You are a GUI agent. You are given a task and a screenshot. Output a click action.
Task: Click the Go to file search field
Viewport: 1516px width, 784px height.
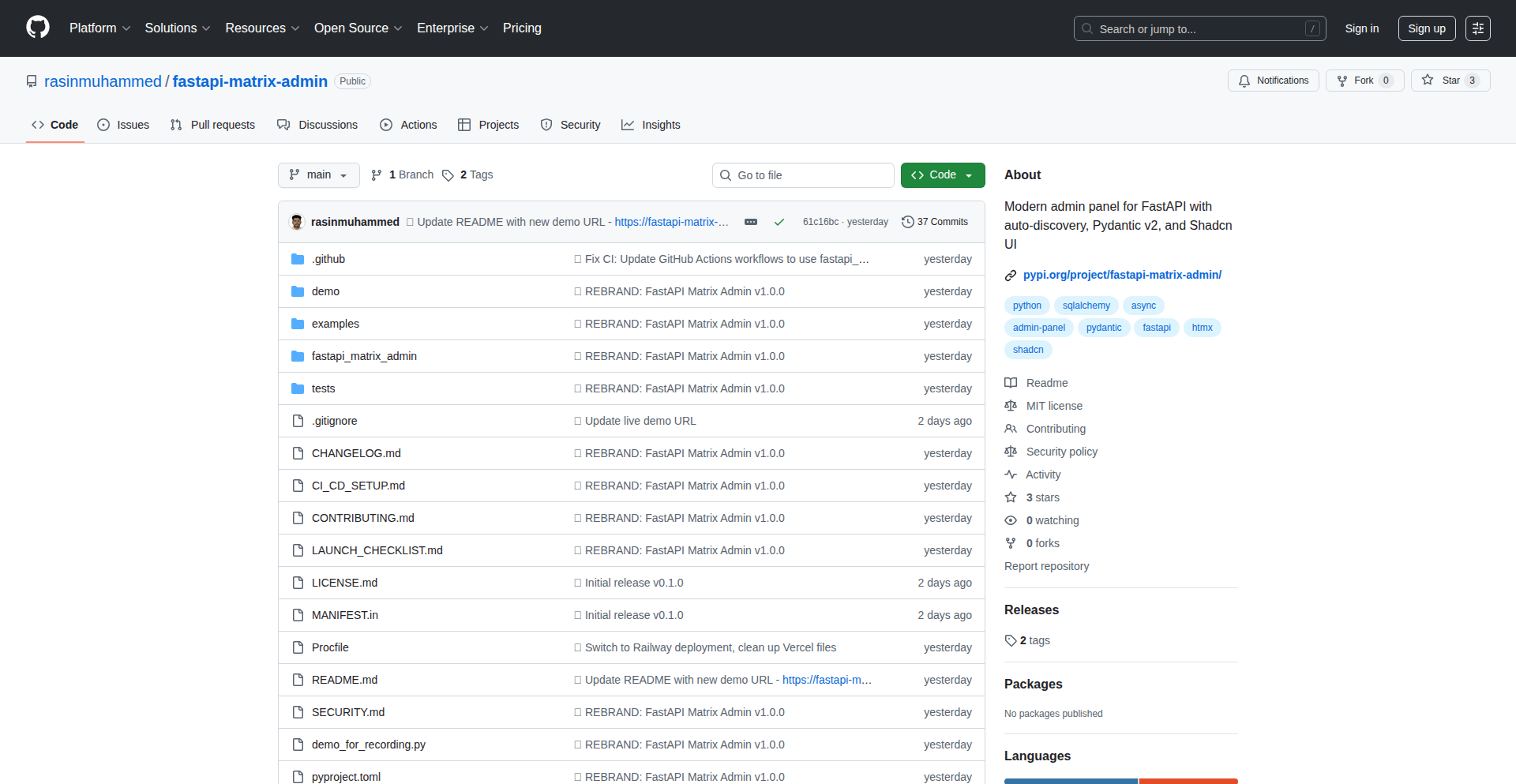click(803, 174)
